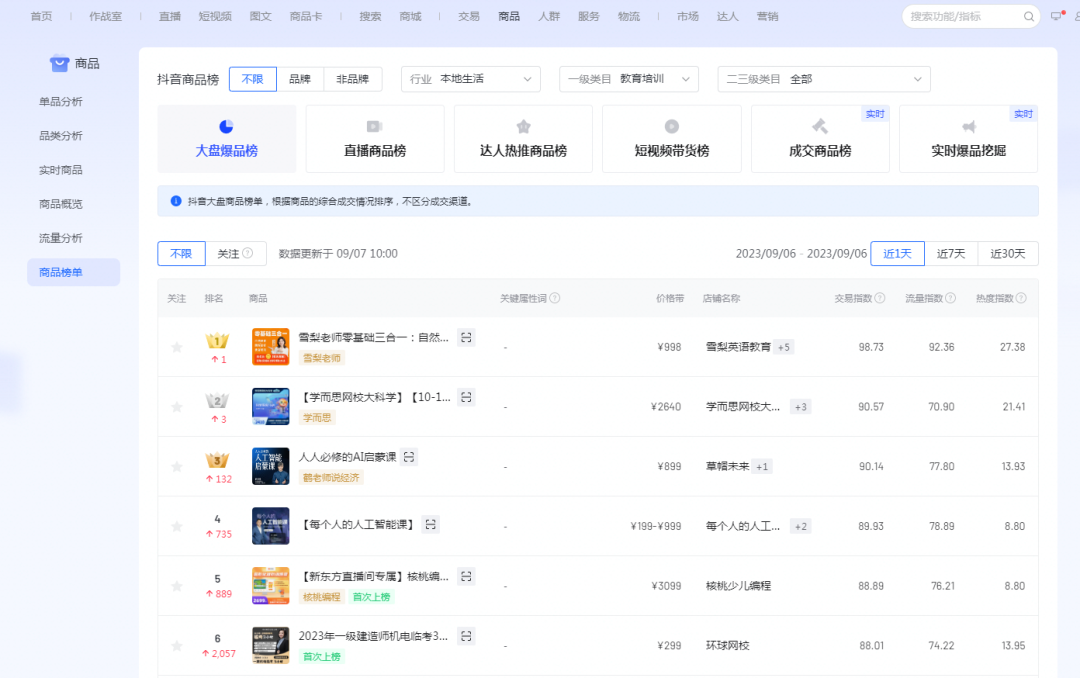Open the message notification icon
The width and height of the screenshot is (1080, 678).
(x=1057, y=16)
